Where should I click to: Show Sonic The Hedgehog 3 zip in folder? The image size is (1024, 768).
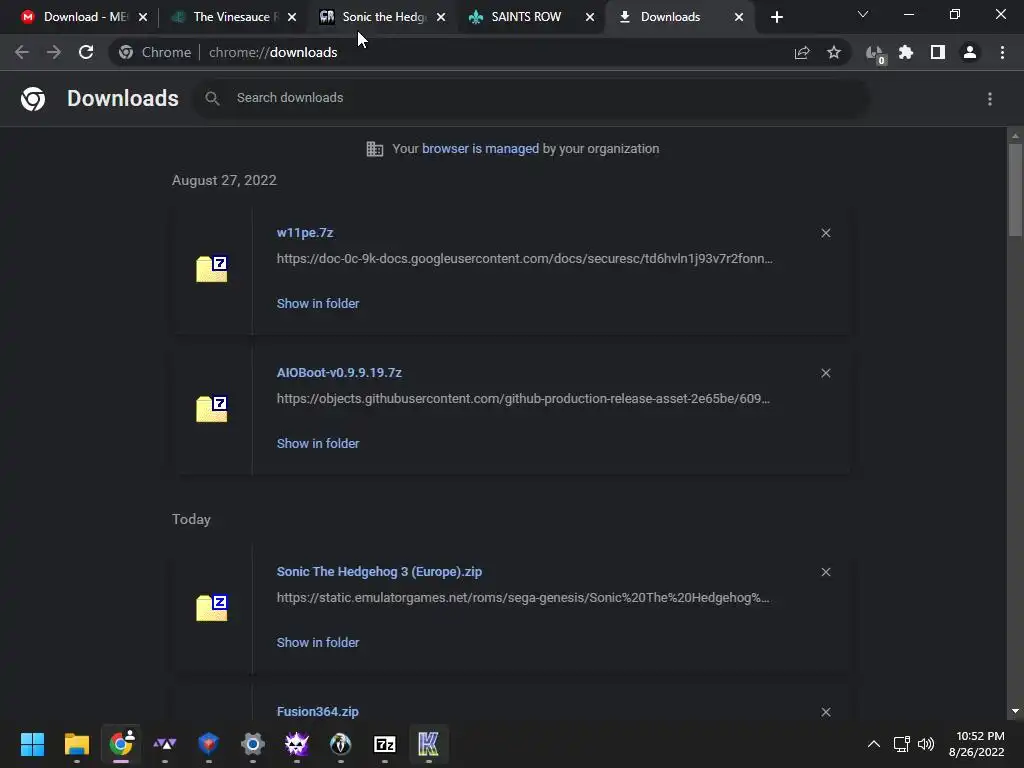pos(318,643)
